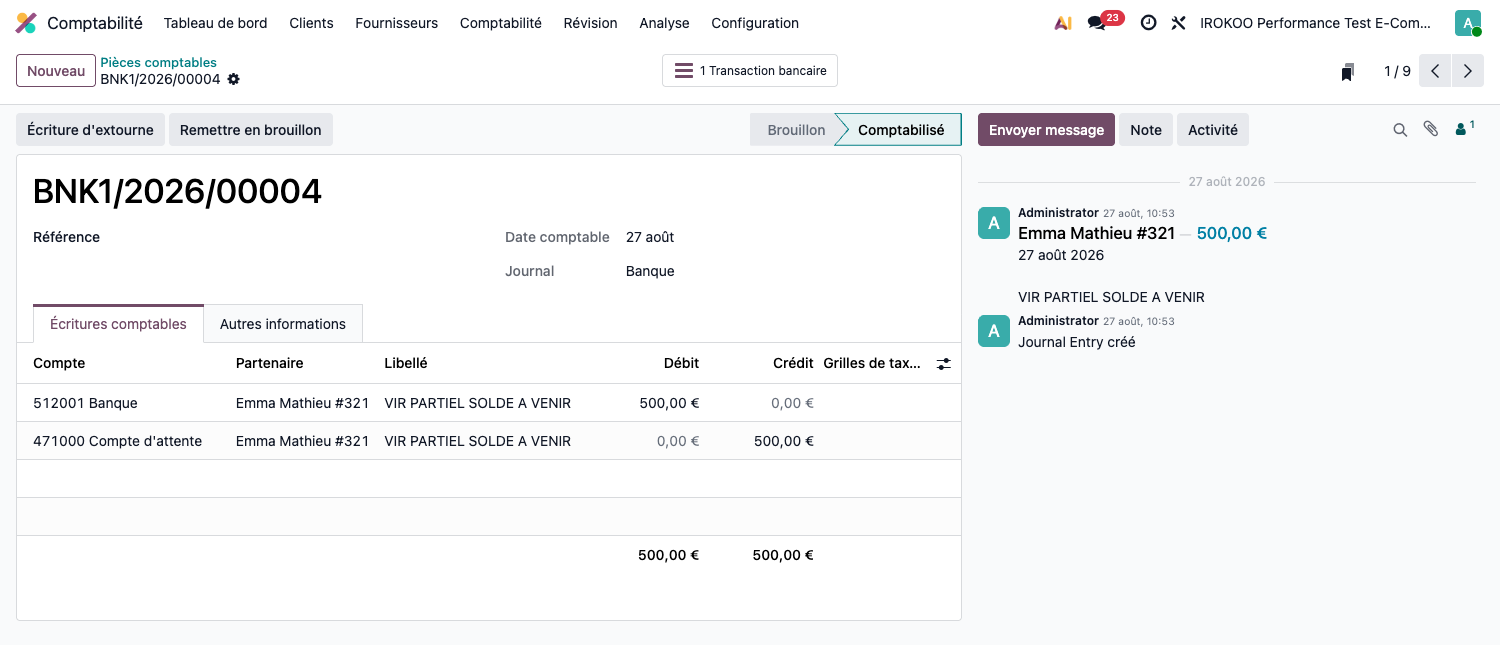Click the Envoyer message button
This screenshot has width=1500, height=645.
coord(1046,130)
